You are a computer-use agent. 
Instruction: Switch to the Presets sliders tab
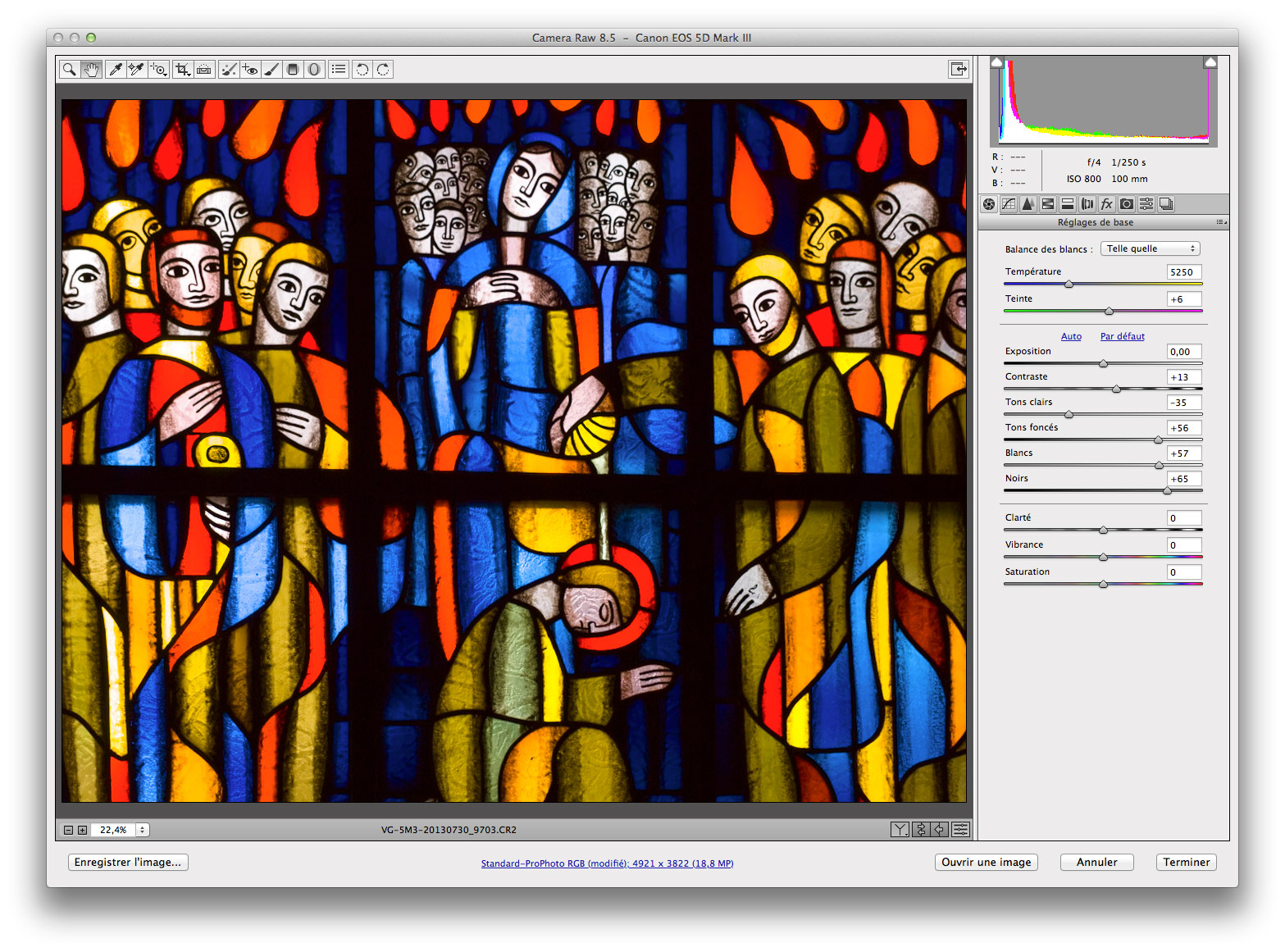click(1146, 204)
